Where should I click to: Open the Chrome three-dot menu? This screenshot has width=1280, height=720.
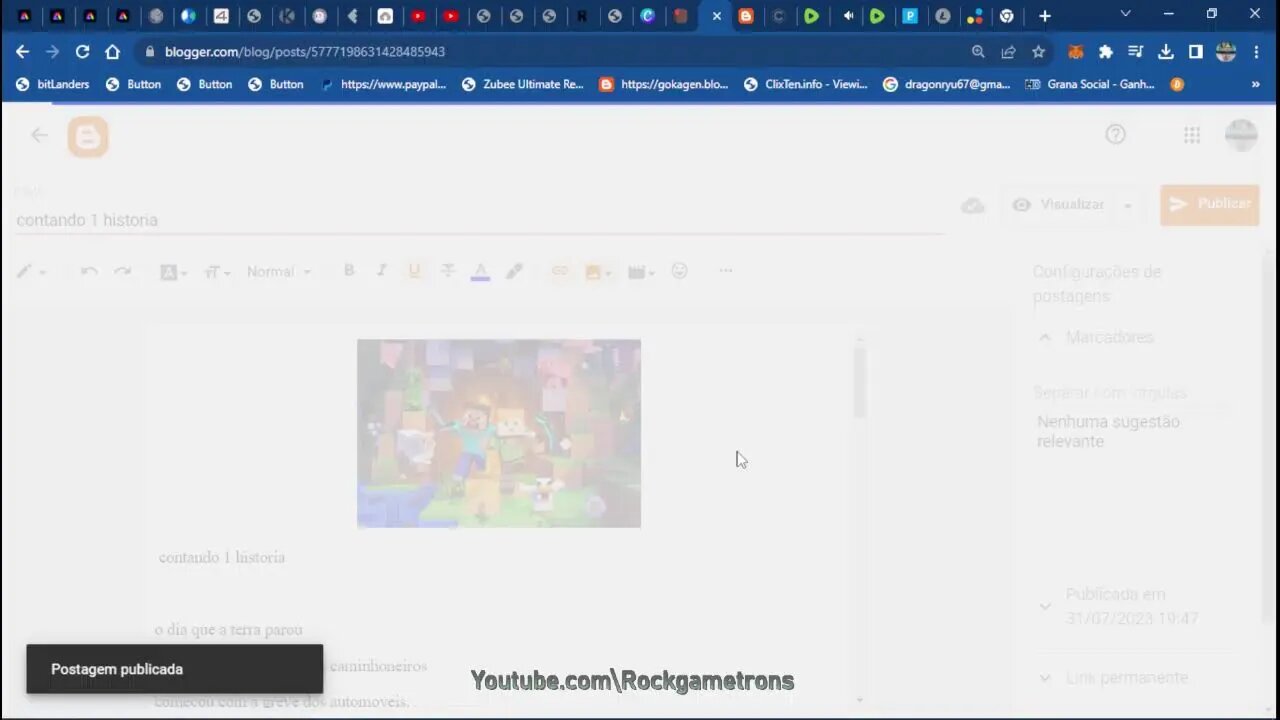pos(1256,52)
